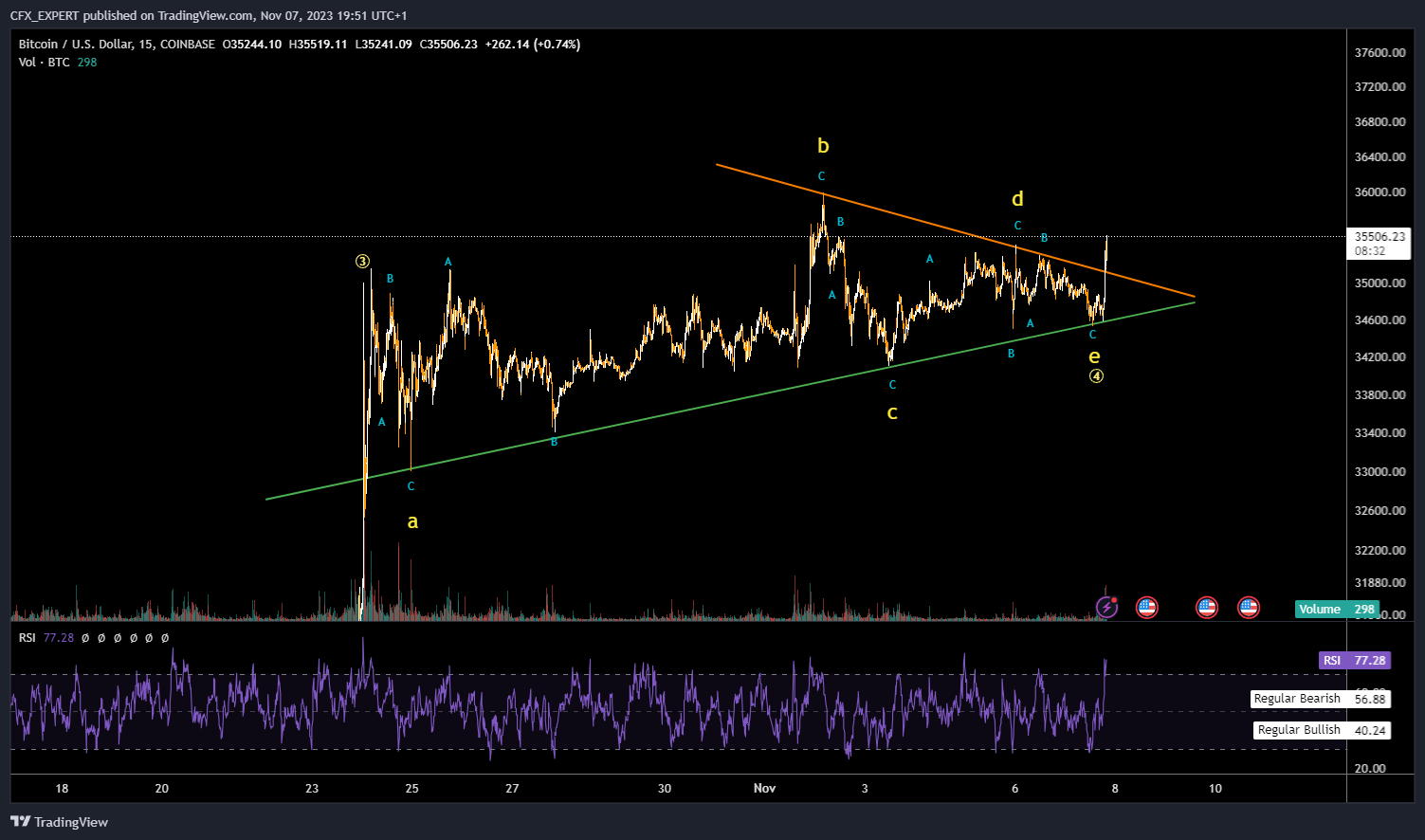Click the 32600.00 price axis label

1379,510
